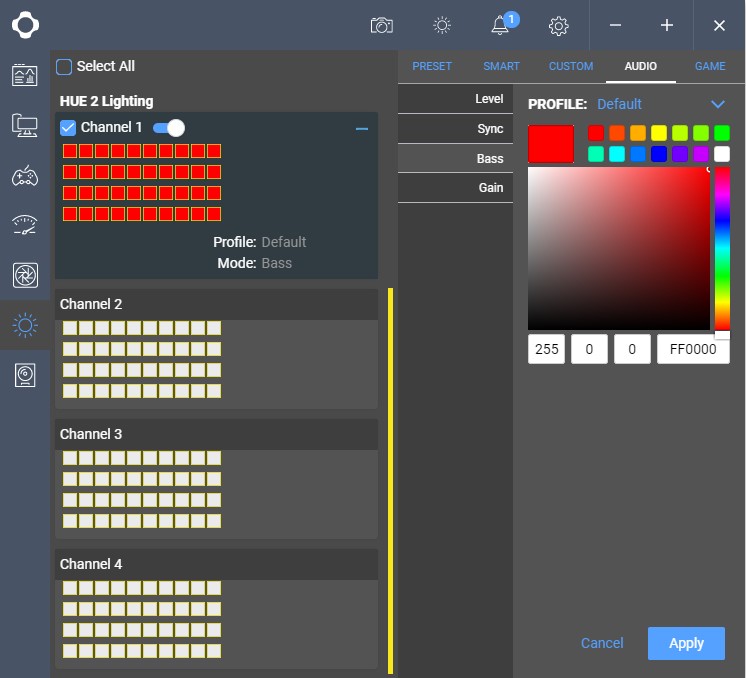The width and height of the screenshot is (746, 678).
Task: Turn off the Channel 1 toggle switch
Action: tap(169, 128)
